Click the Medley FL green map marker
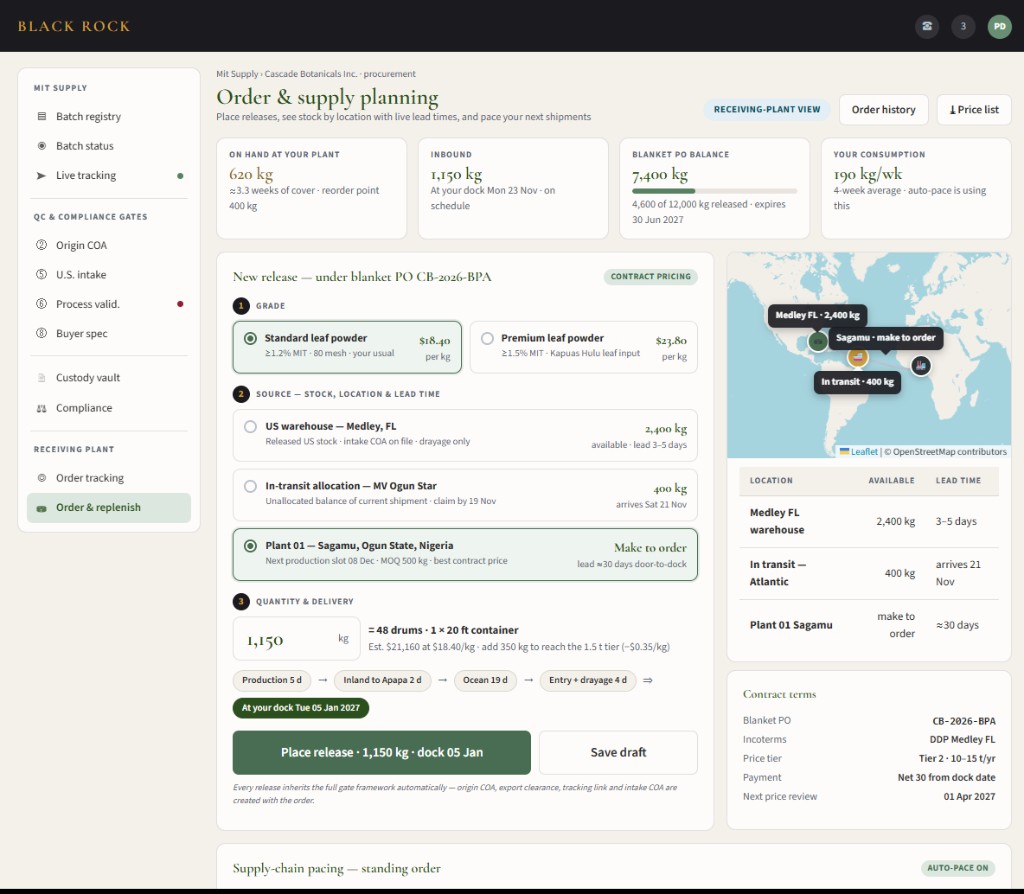 pos(818,341)
